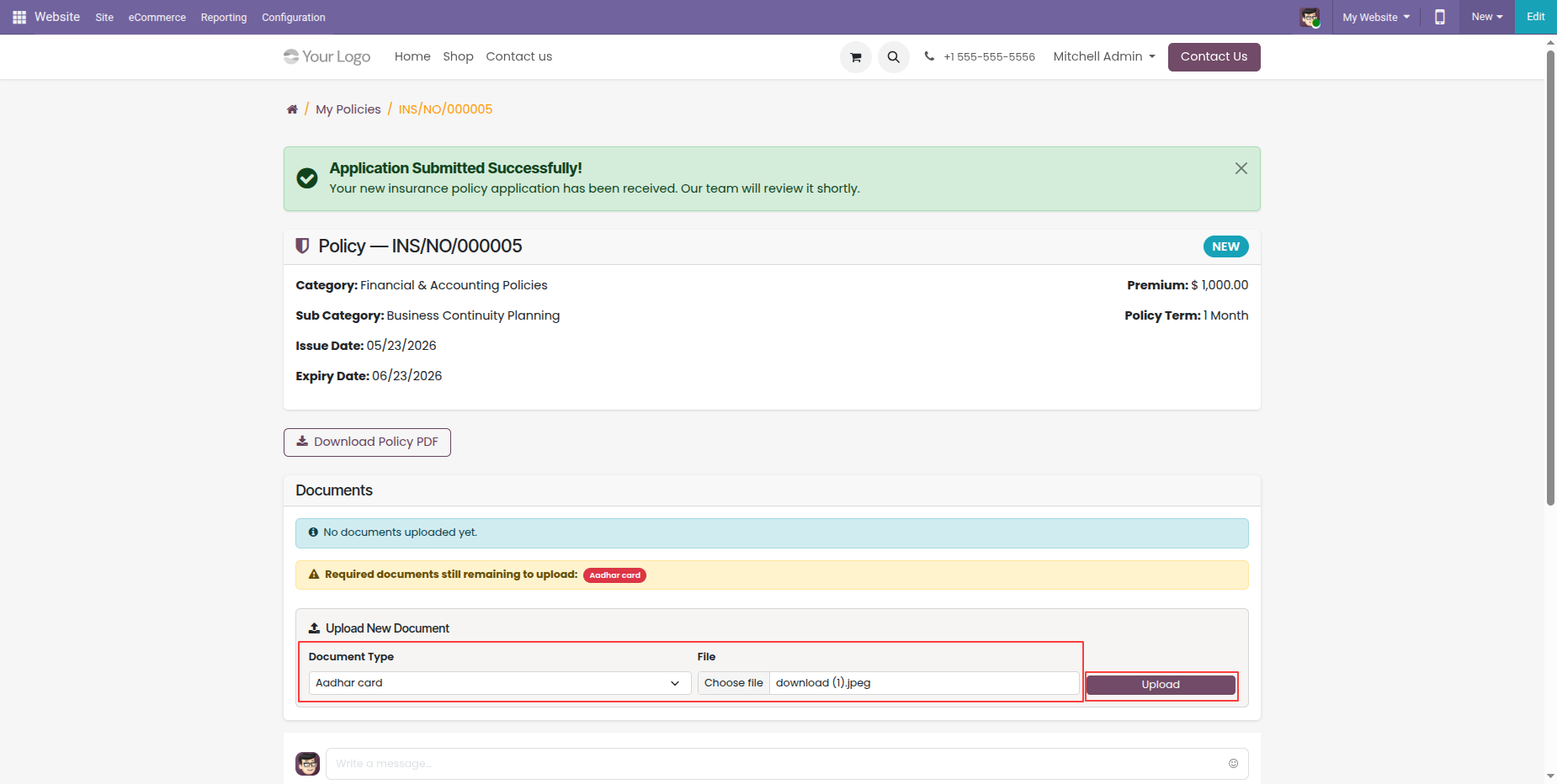Open the eCommerce menu
Image resolution: width=1557 pixels, height=784 pixels.
[157, 17]
